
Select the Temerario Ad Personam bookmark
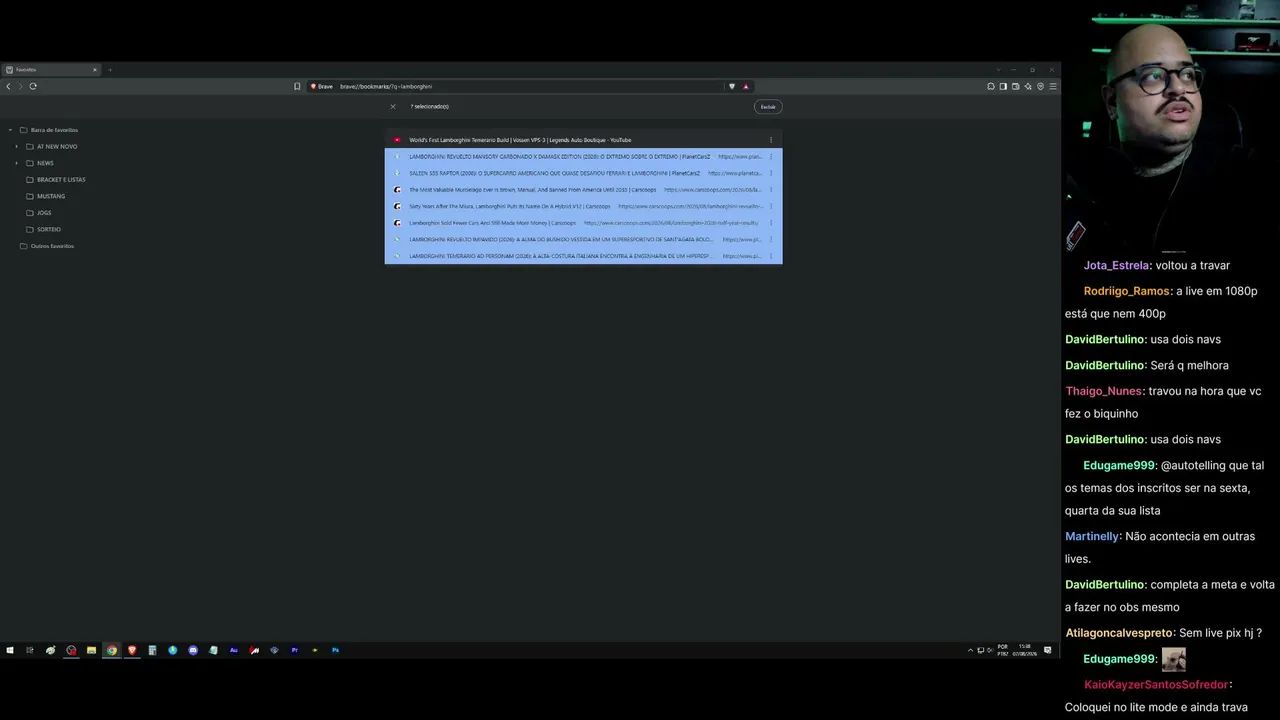583,256
